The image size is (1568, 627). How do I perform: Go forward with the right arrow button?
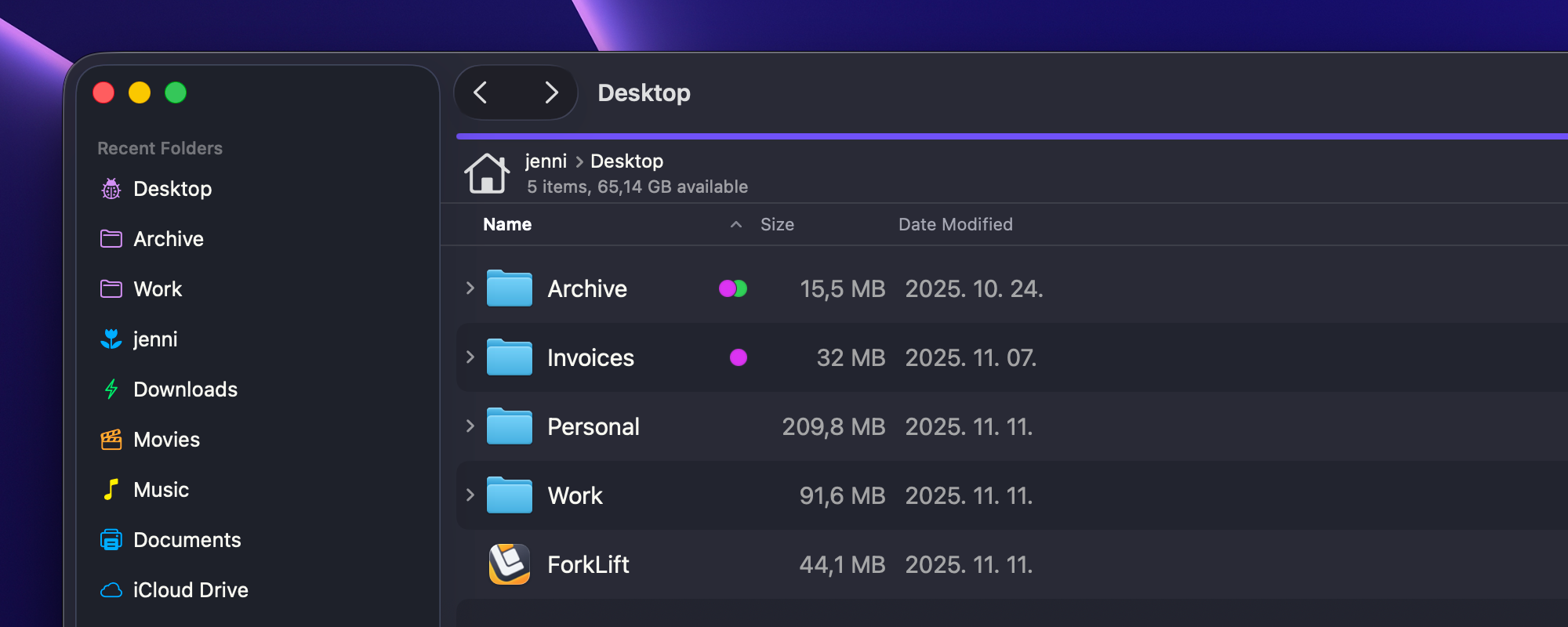click(x=551, y=92)
